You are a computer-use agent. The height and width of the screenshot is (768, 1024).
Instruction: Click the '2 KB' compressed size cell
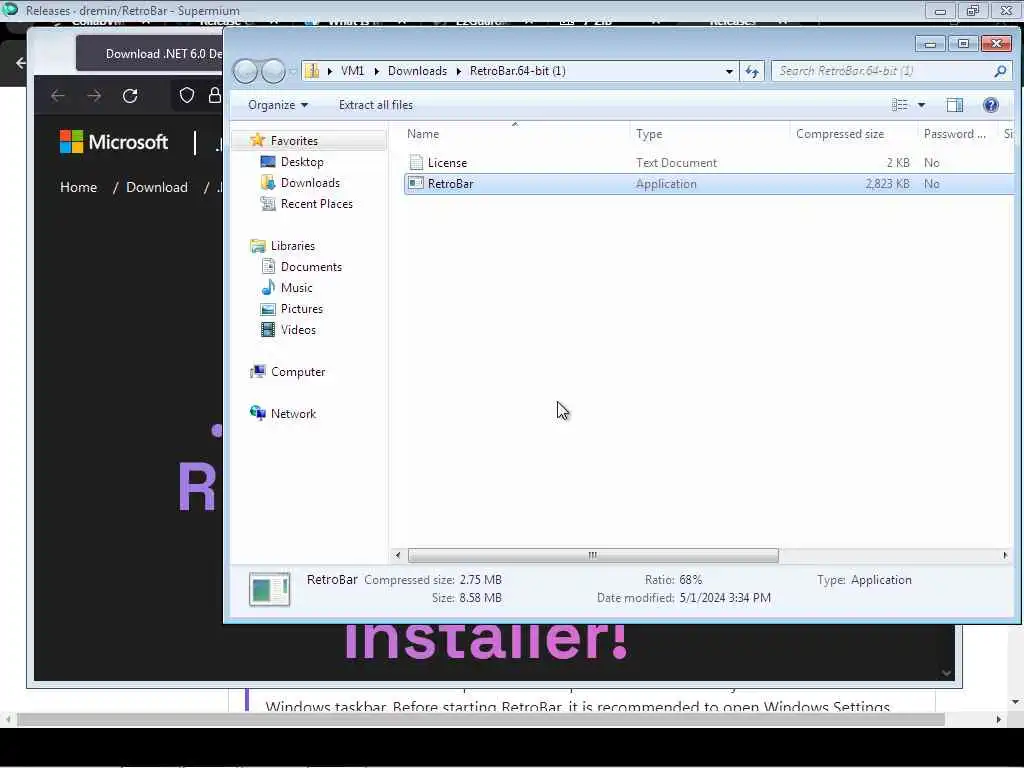tap(898, 163)
